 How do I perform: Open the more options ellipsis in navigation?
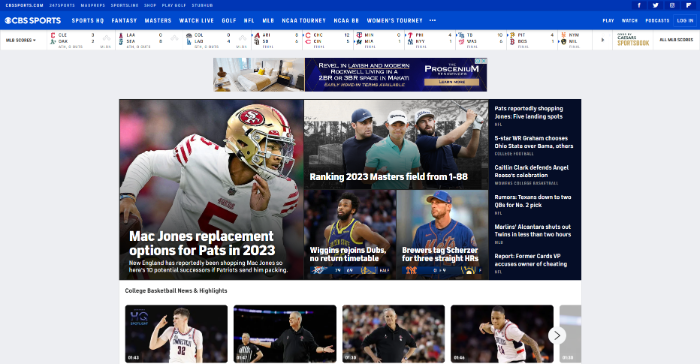tap(432, 21)
